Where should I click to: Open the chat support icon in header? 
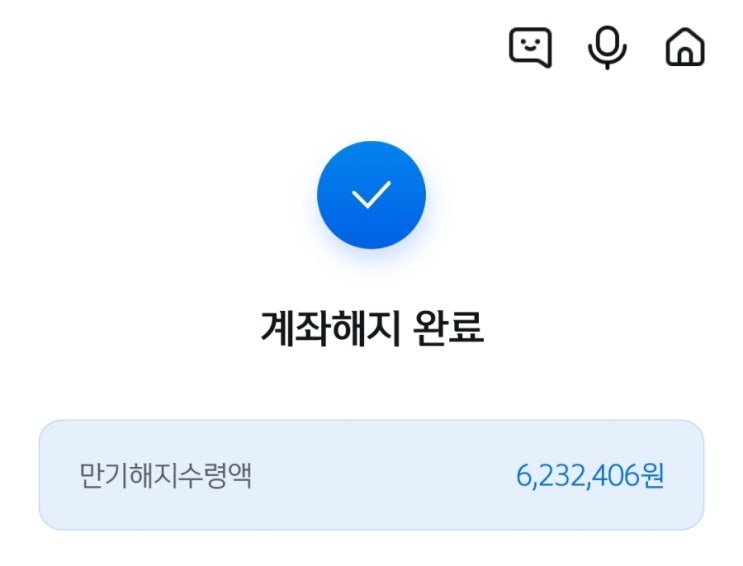(x=530, y=47)
